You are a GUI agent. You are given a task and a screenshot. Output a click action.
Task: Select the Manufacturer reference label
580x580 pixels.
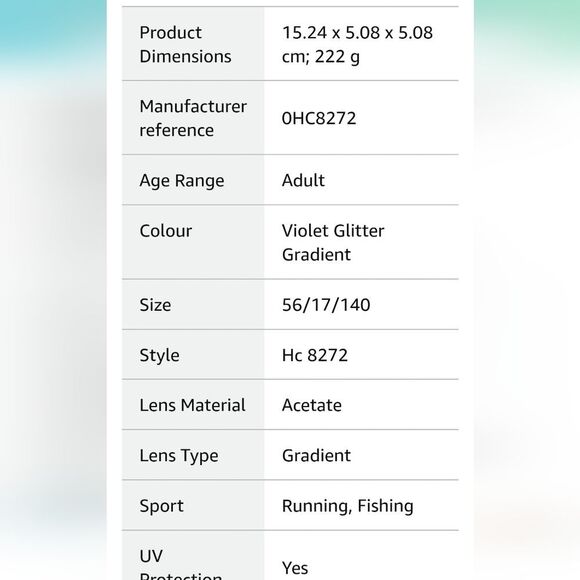(x=193, y=118)
